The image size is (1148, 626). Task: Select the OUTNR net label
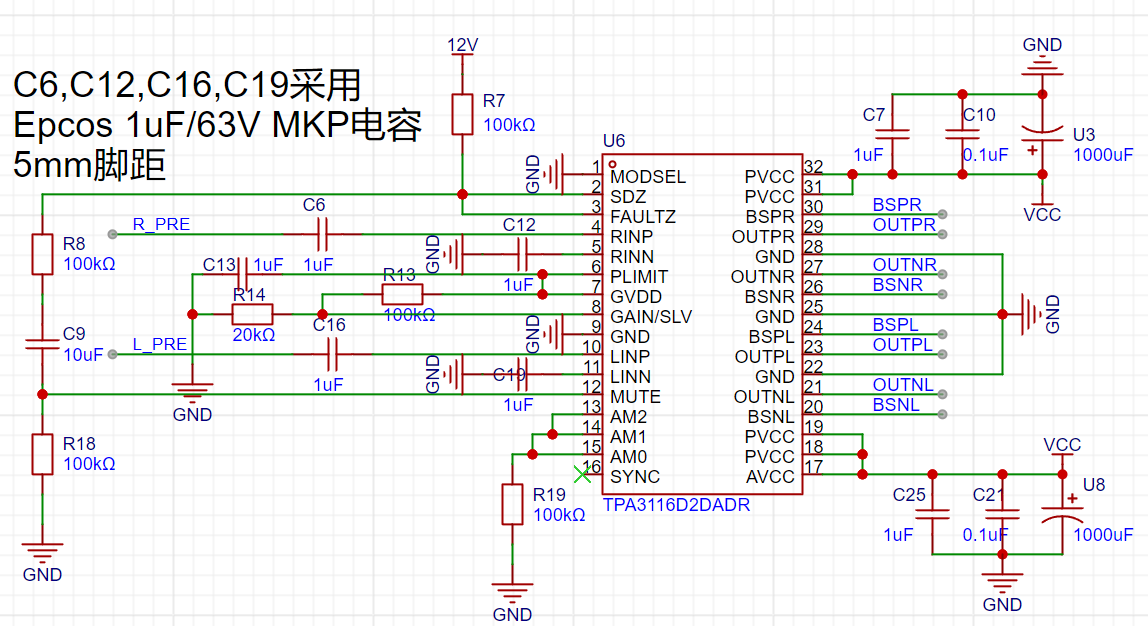coord(904,264)
